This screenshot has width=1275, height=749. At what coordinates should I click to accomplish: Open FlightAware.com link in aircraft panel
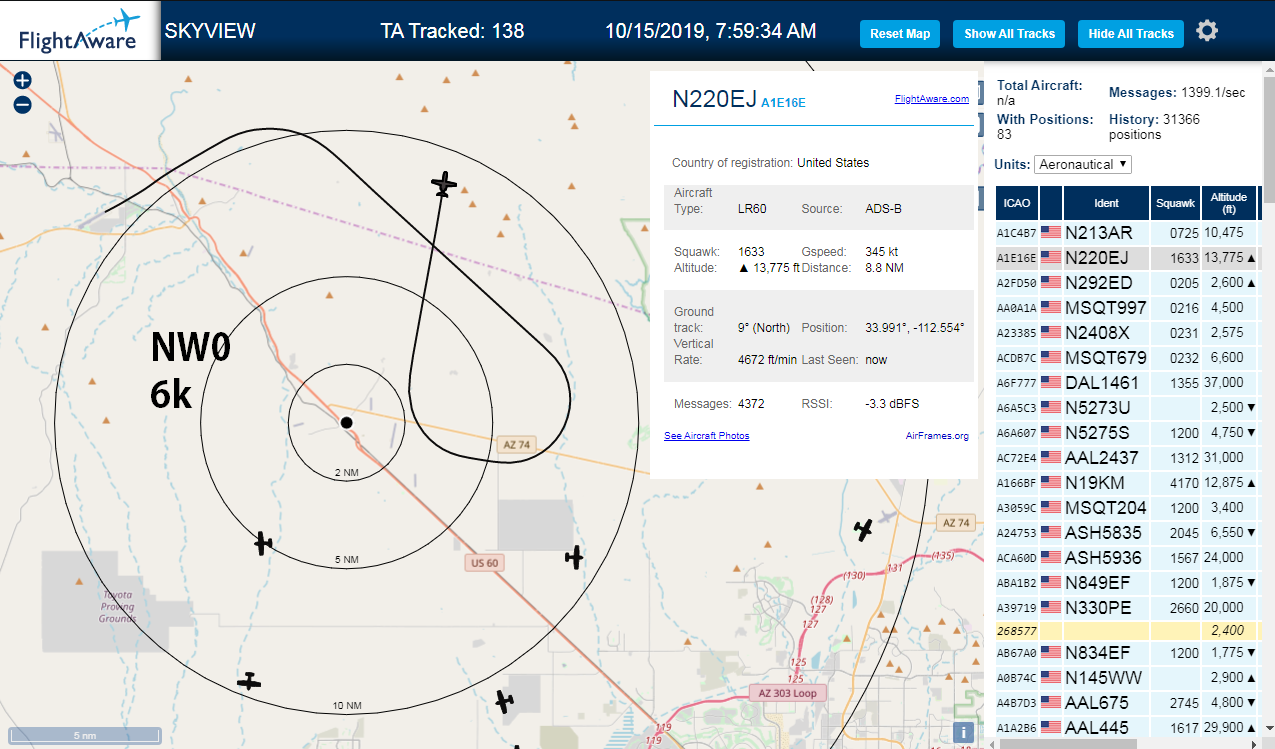pyautogui.click(x=931, y=99)
